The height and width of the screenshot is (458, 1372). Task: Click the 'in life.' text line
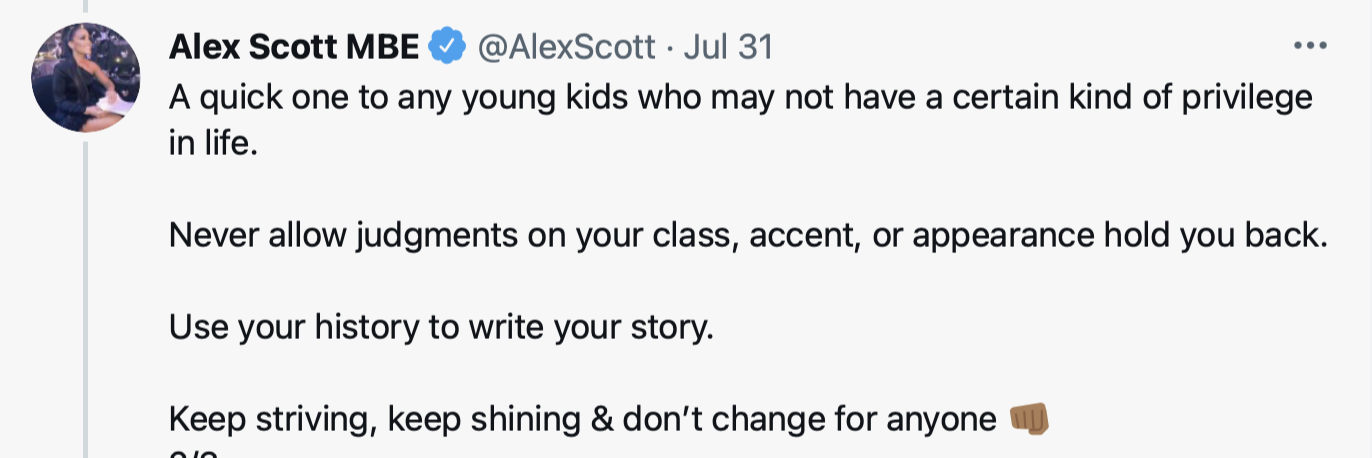click(x=213, y=142)
